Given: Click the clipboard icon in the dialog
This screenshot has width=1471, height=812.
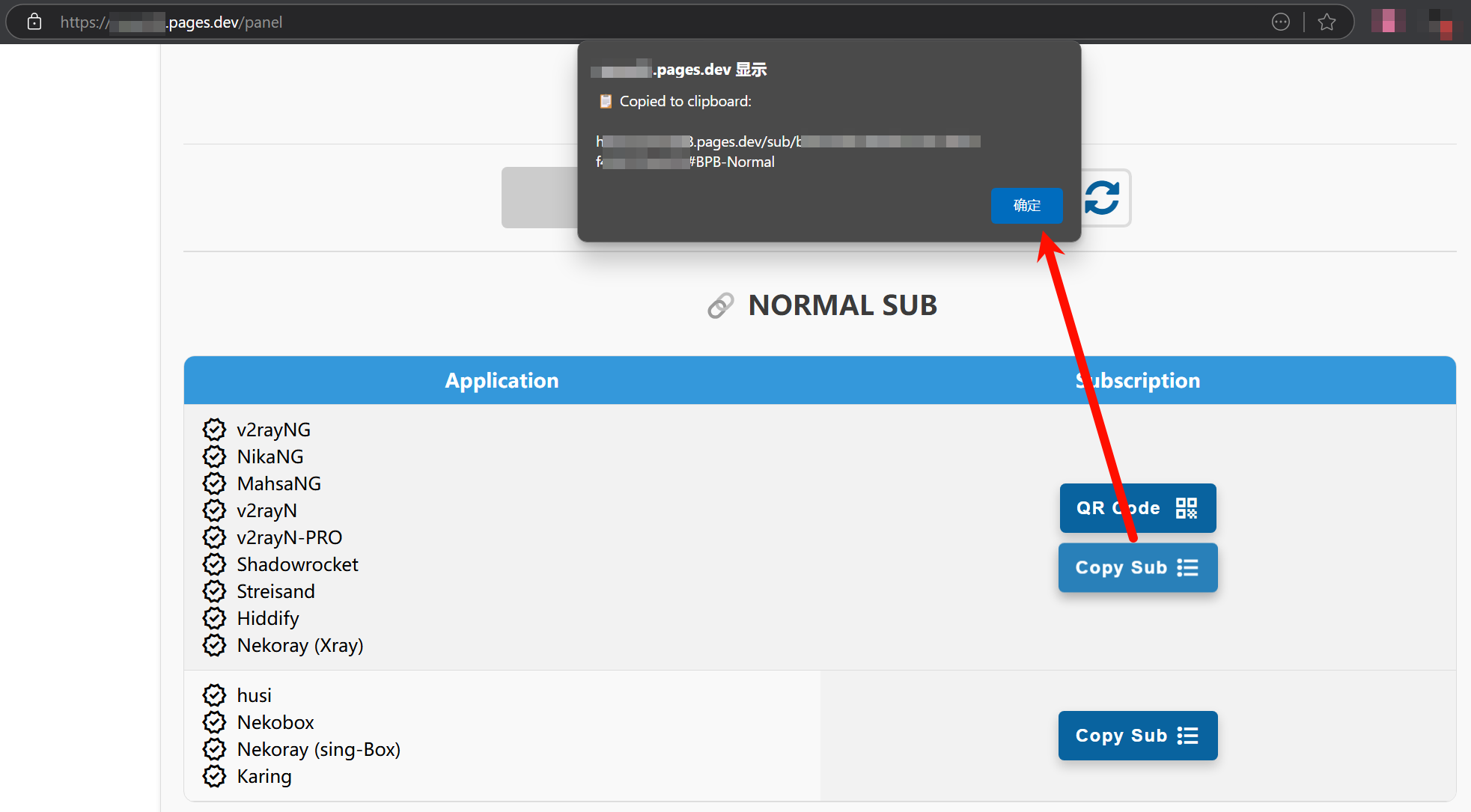Looking at the screenshot, I should tap(606, 102).
